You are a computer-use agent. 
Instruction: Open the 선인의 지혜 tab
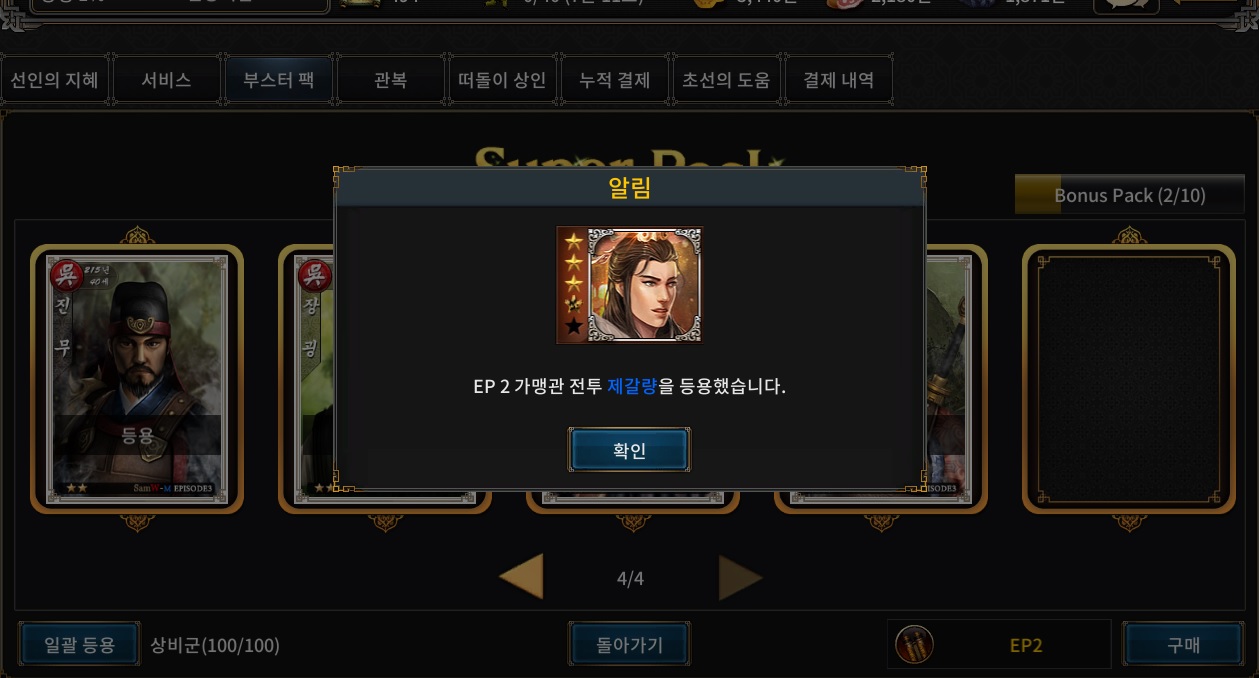55,80
